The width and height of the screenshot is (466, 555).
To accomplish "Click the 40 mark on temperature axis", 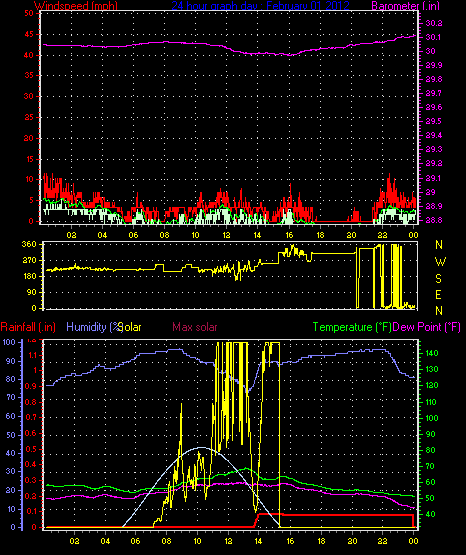I will coord(430,514).
